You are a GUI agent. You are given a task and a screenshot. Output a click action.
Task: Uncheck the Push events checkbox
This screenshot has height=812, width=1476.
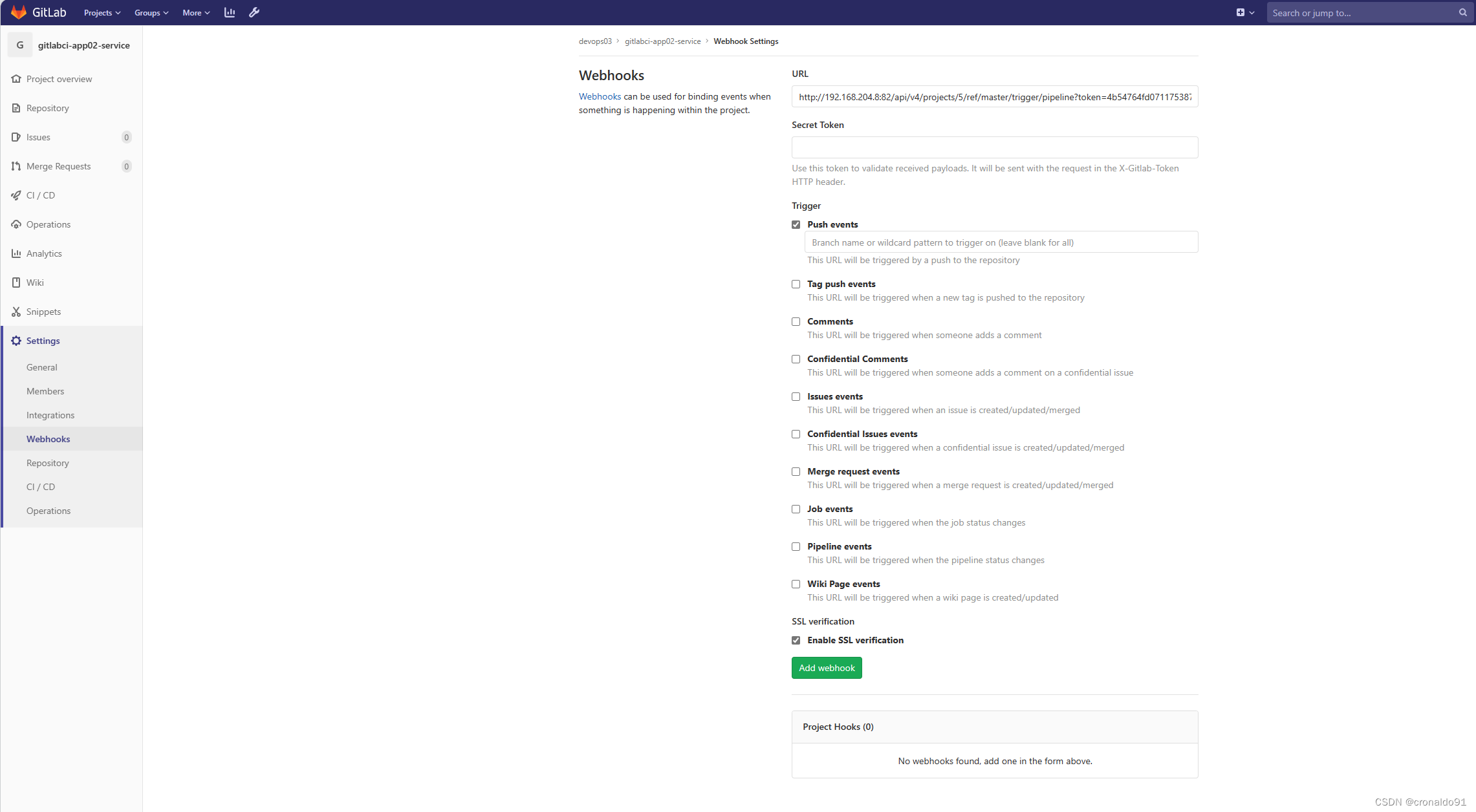coord(796,225)
